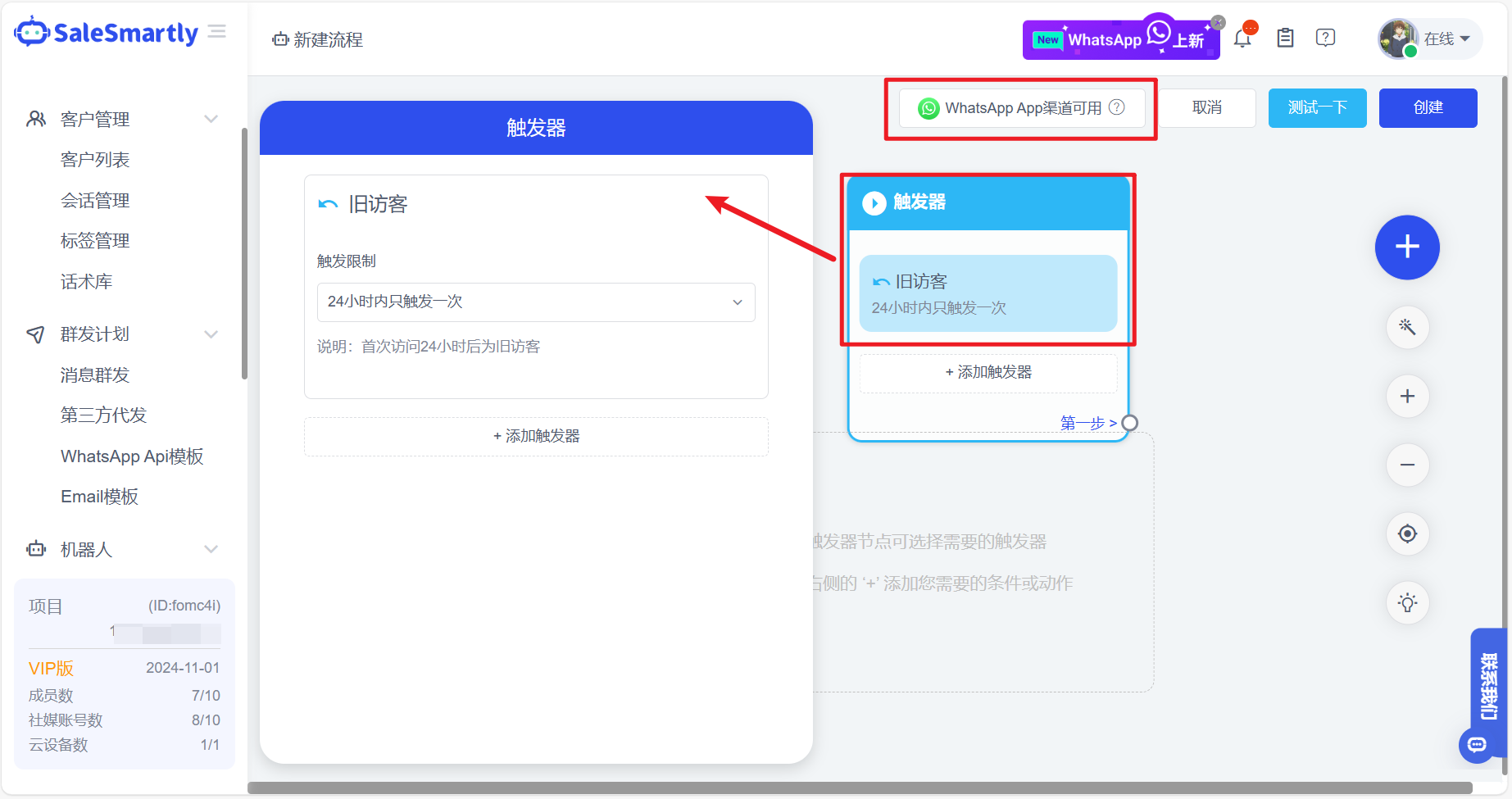Go to WhatsApp Api模板 menu item
The height and width of the screenshot is (799, 1512).
(132, 456)
